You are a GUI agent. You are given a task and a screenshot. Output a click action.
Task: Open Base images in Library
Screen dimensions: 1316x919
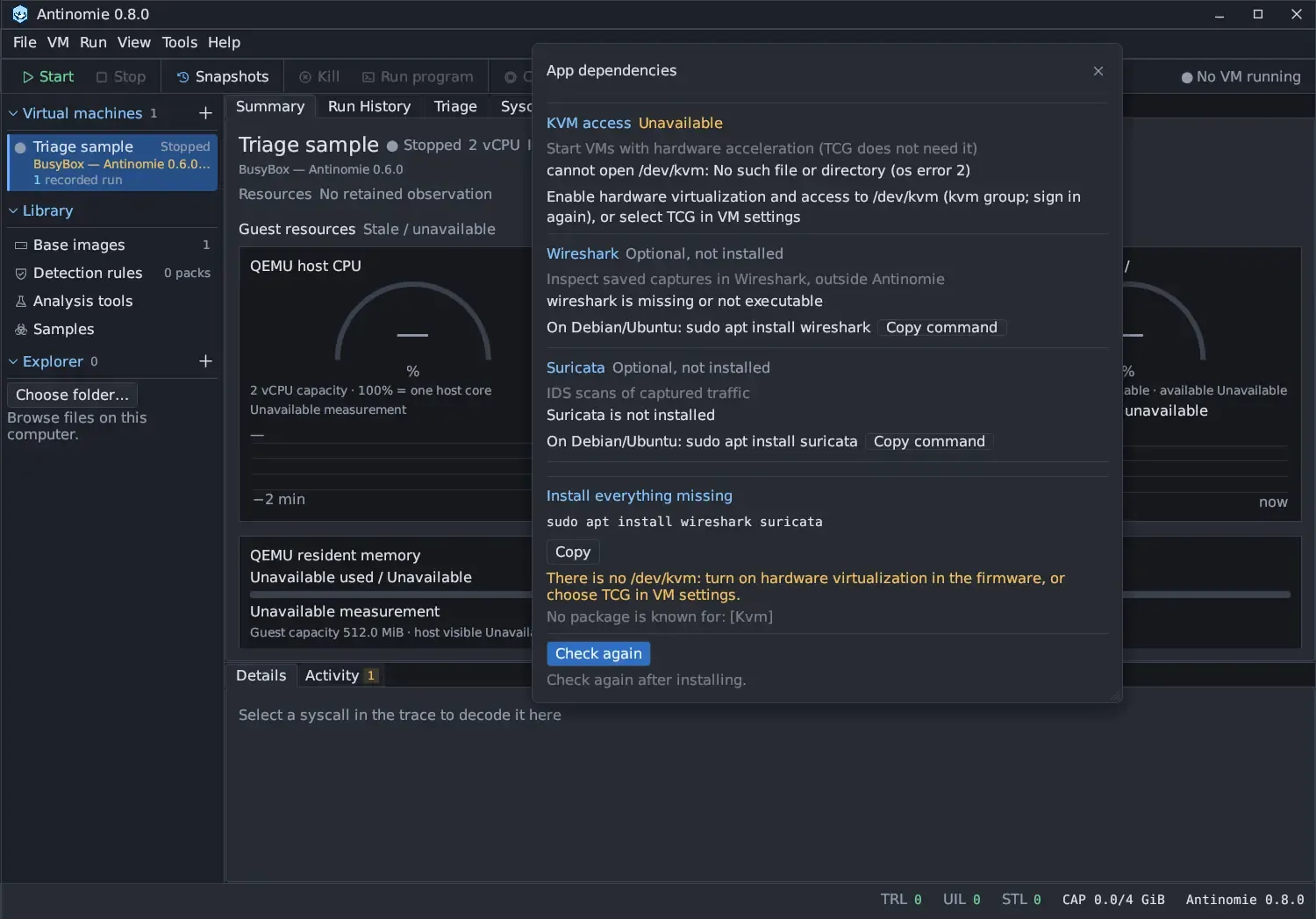pyautogui.click(x=112, y=245)
